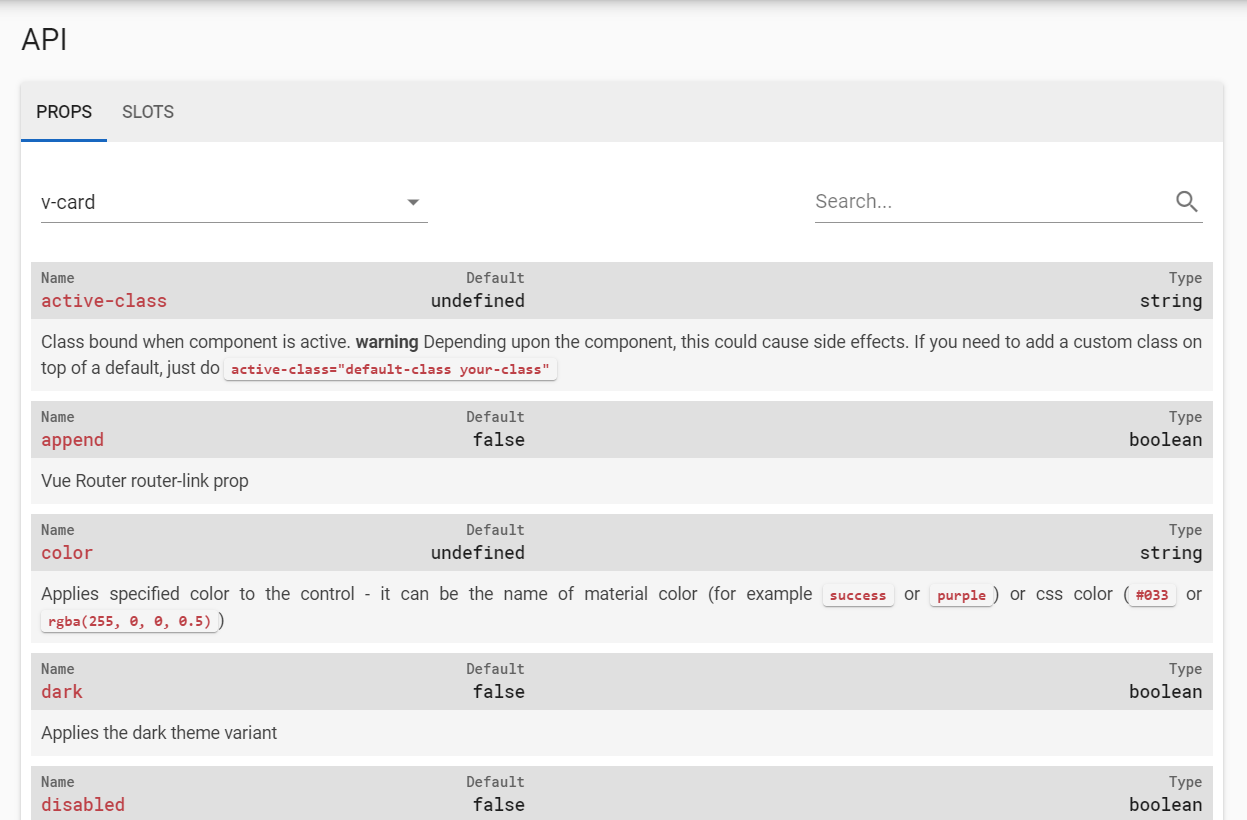The width and height of the screenshot is (1247, 820).
Task: Click the active-class prop name
Action: (x=103, y=301)
